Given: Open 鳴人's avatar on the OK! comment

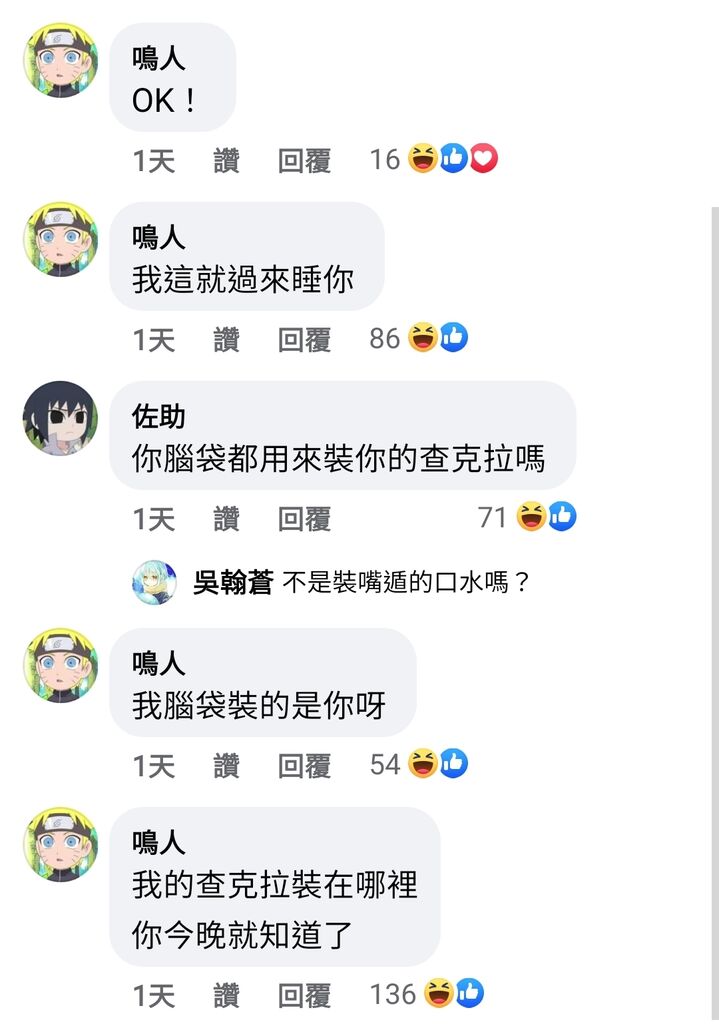Looking at the screenshot, I should click(61, 60).
